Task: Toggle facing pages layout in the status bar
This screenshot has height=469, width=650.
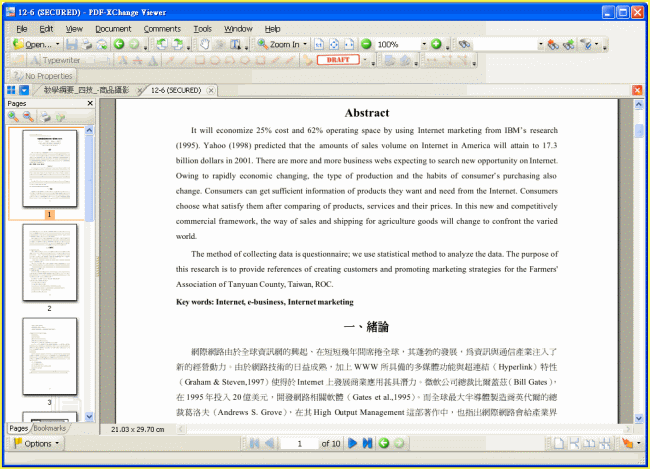Action: pyautogui.click(x=591, y=443)
